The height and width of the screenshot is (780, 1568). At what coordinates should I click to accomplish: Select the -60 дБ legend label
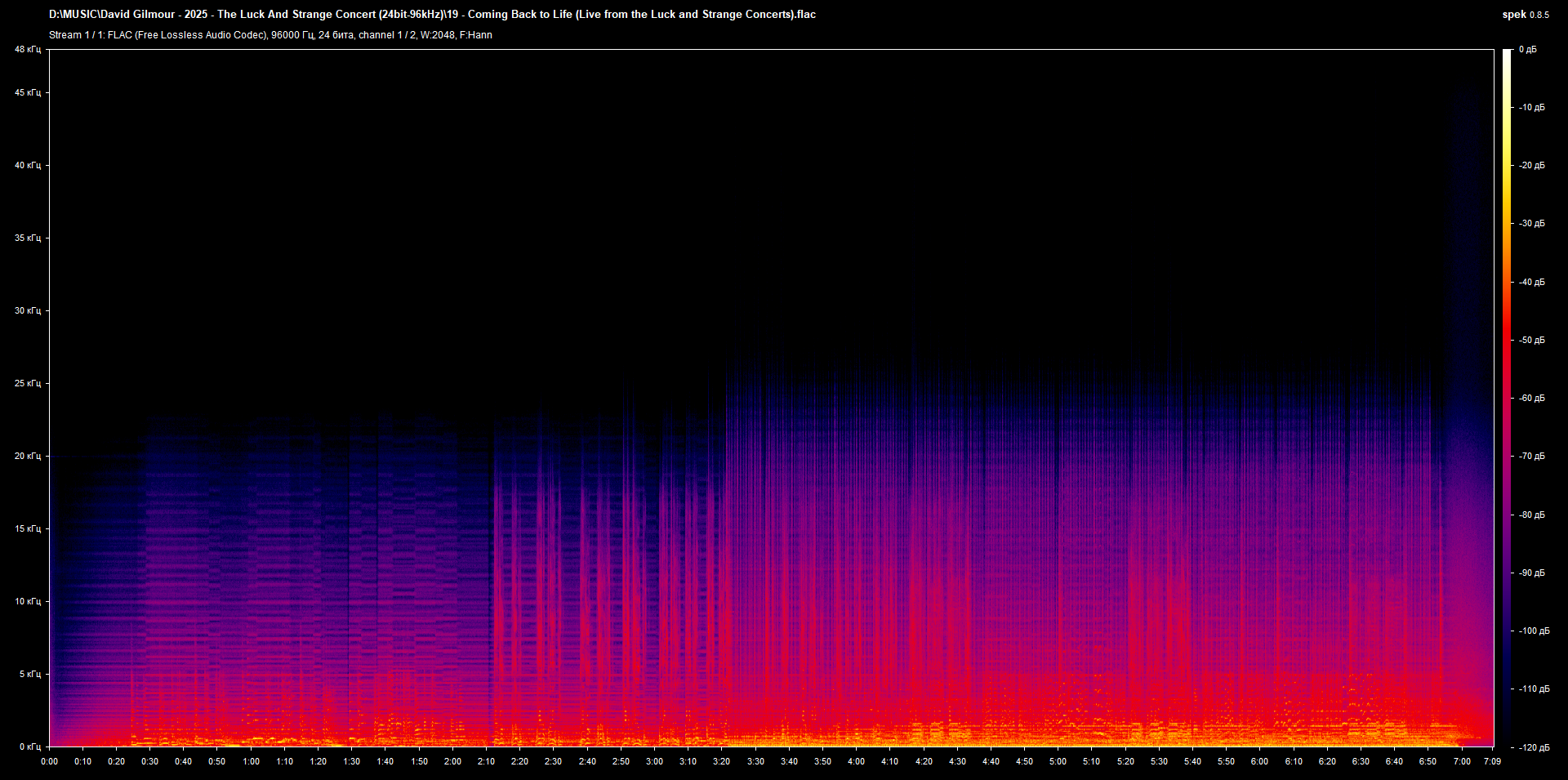tap(1531, 399)
